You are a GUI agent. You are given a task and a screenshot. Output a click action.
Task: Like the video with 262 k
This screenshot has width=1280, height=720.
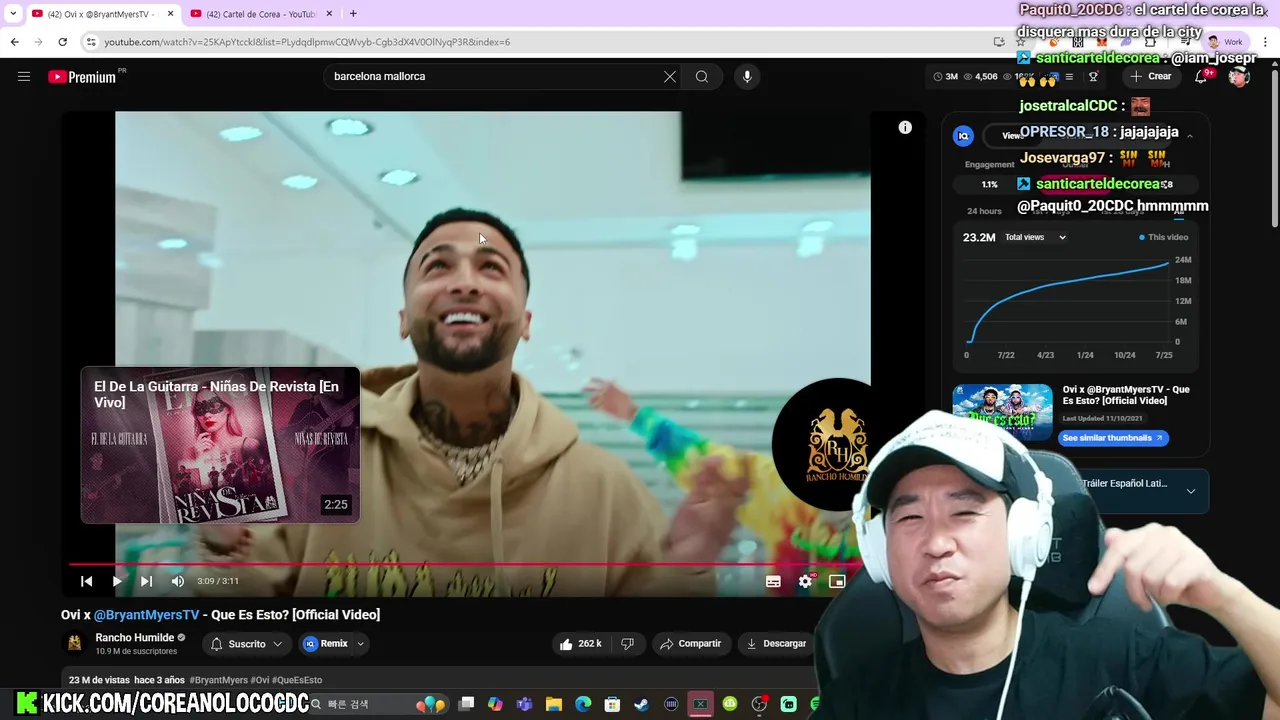[x=581, y=644]
